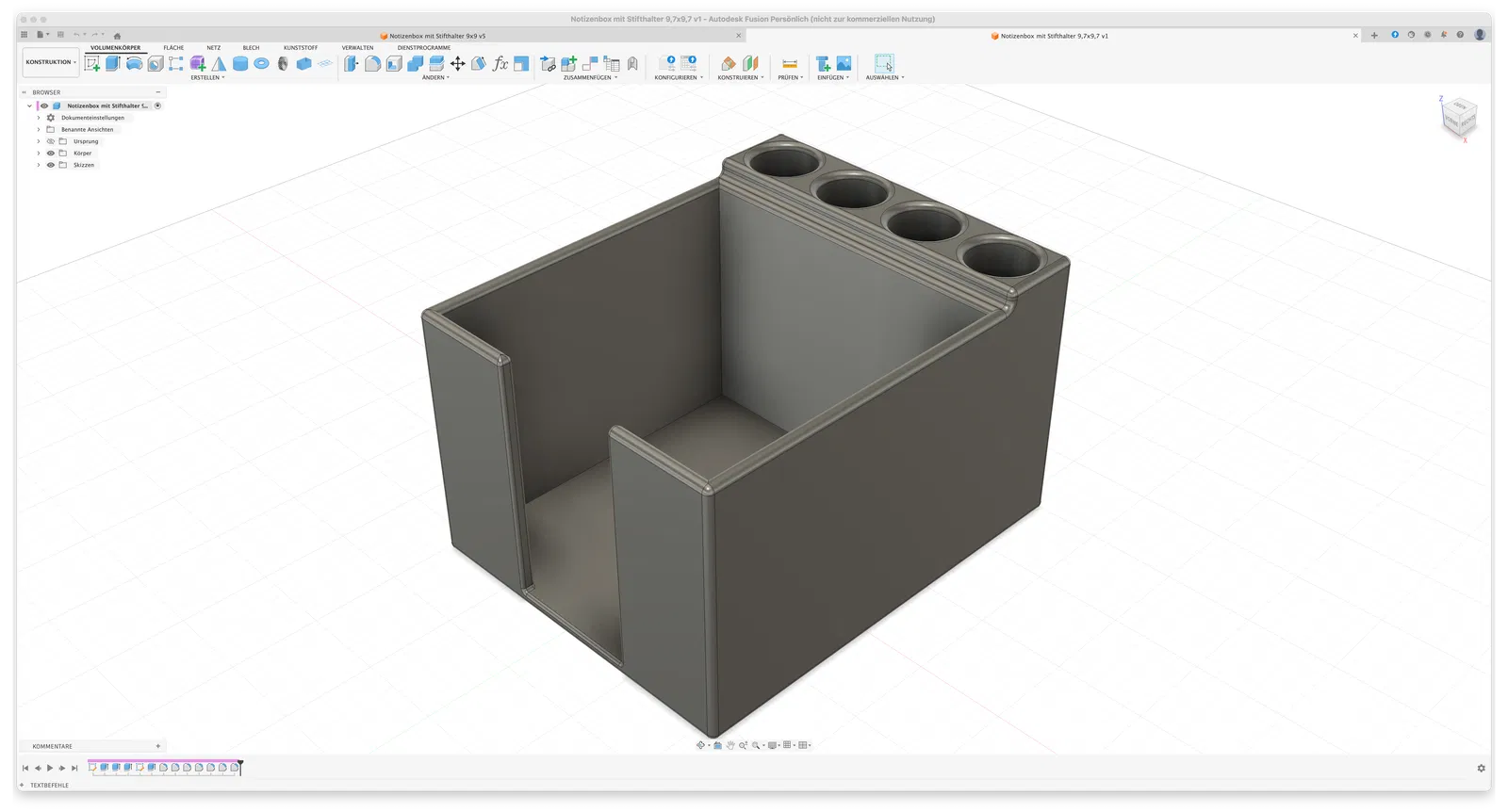Viewport: 1508px width, 812px height.
Task: Open the Konstruktion workspace dropdown
Action: (x=51, y=62)
